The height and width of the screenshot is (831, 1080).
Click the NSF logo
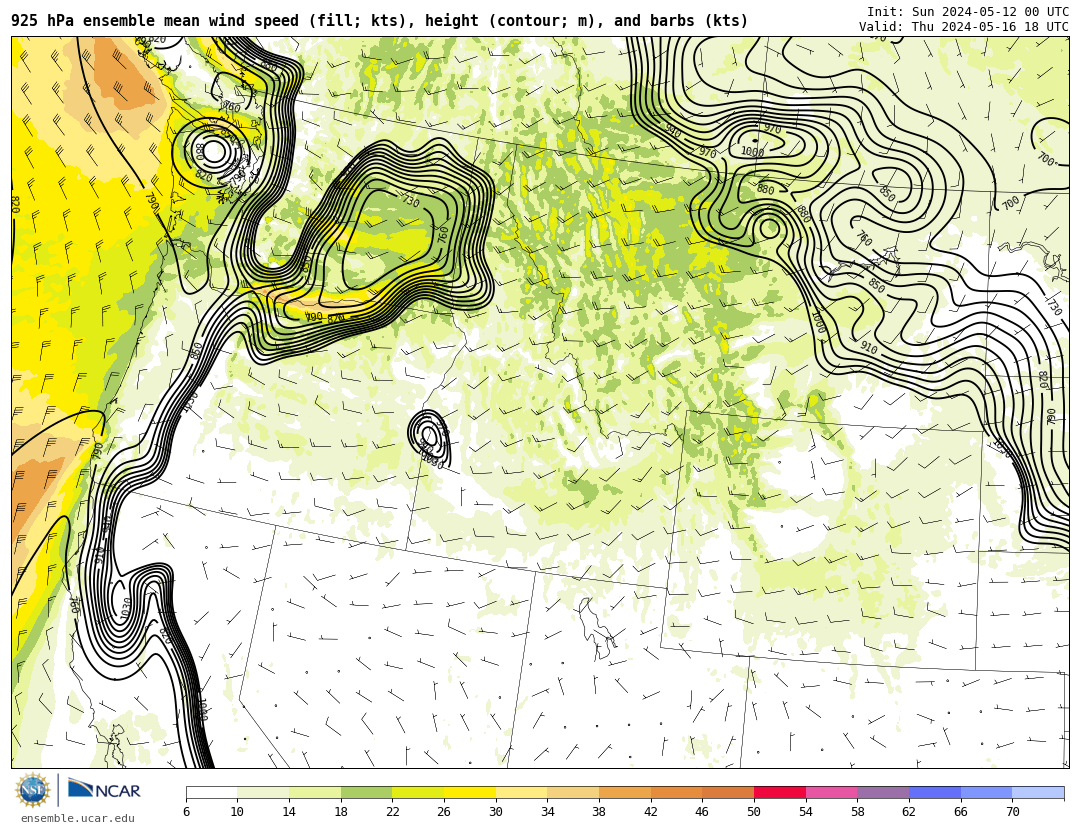[x=33, y=790]
